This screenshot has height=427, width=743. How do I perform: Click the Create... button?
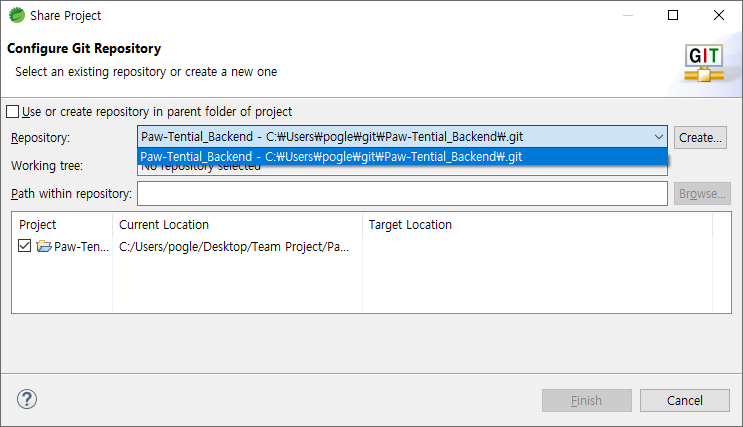tap(700, 137)
